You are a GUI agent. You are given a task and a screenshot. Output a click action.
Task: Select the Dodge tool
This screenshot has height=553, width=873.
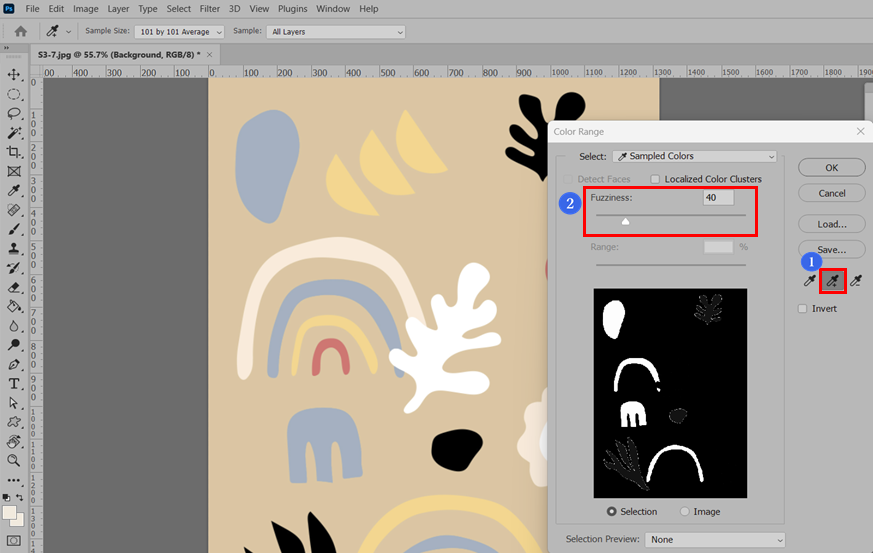point(14,345)
